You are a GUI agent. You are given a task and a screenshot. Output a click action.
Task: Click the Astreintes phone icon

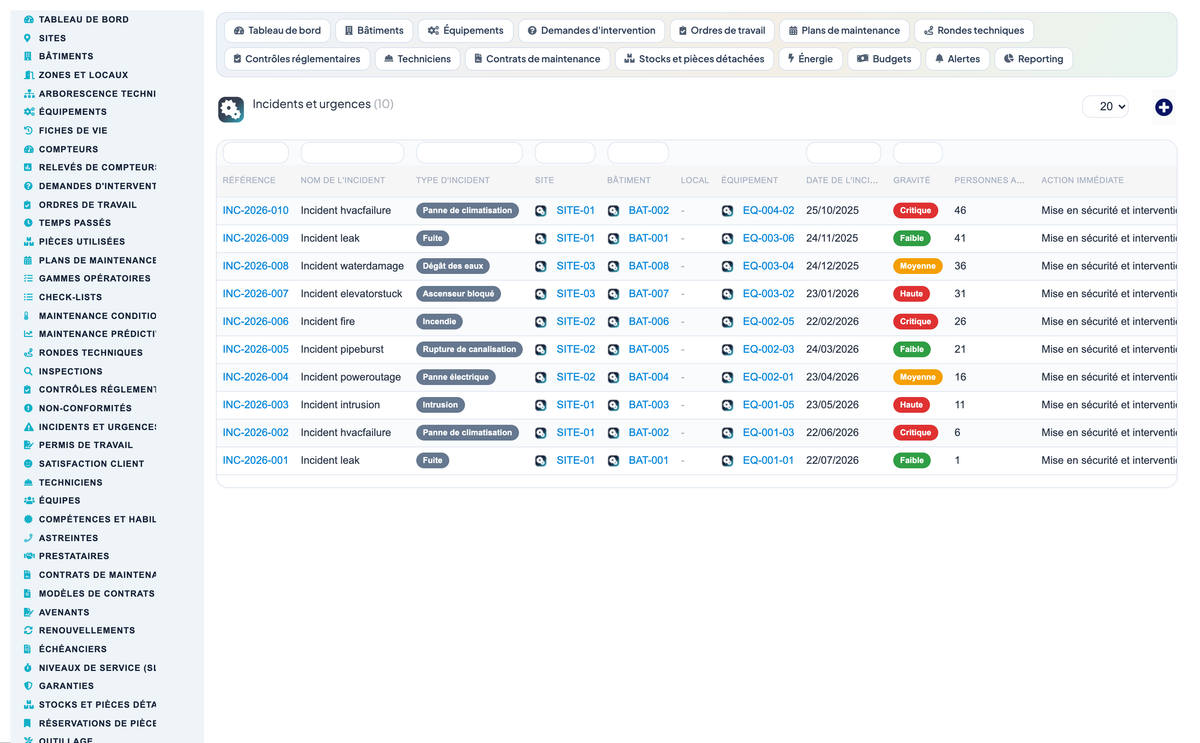click(28, 538)
